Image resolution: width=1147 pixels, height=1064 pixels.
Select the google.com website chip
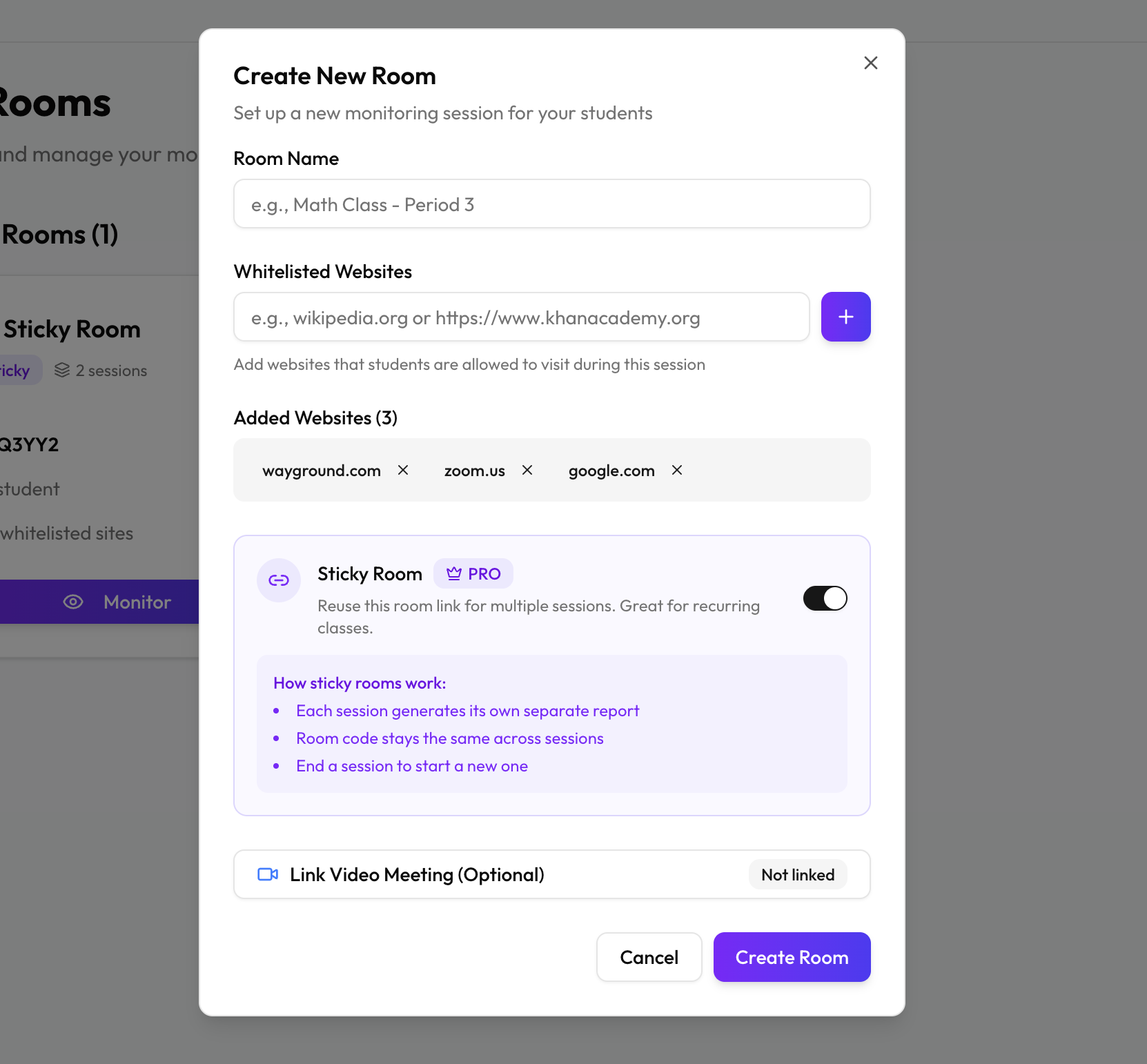click(611, 471)
